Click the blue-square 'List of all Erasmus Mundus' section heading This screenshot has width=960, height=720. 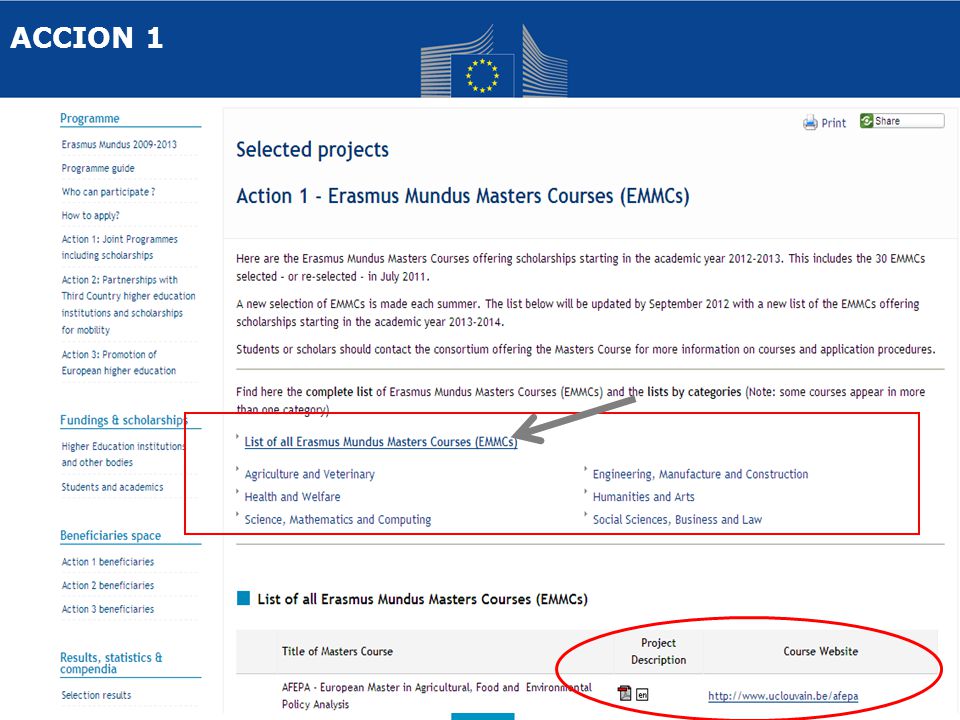422,599
